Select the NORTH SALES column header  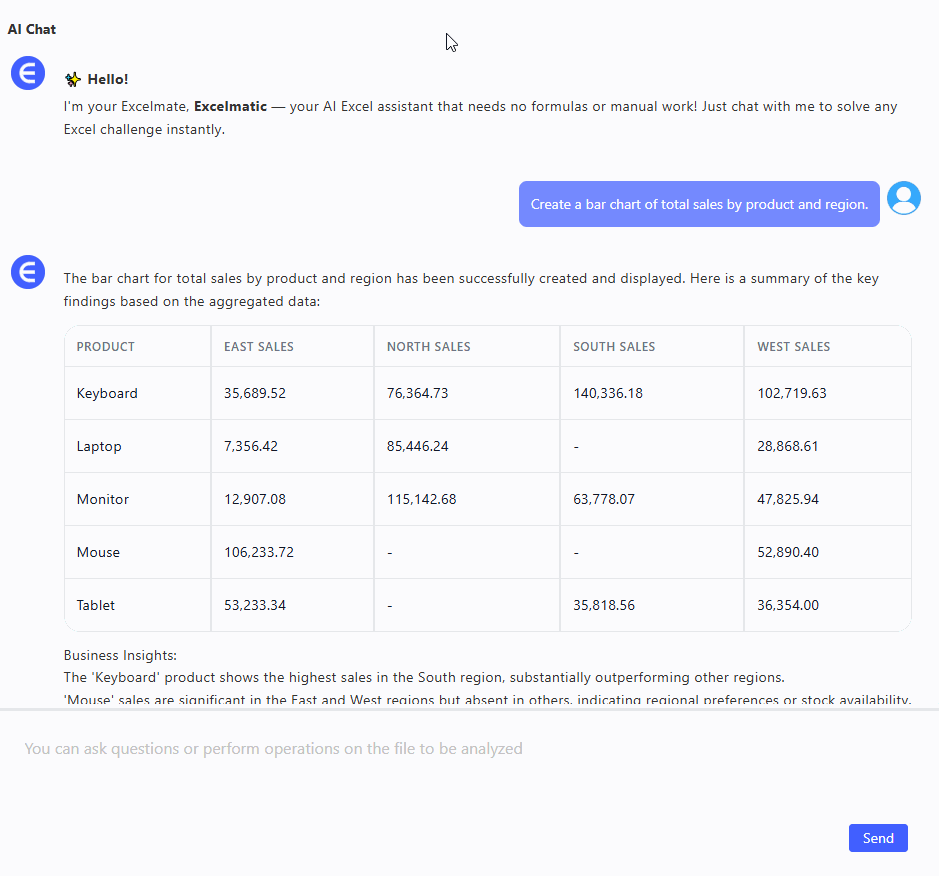(429, 347)
